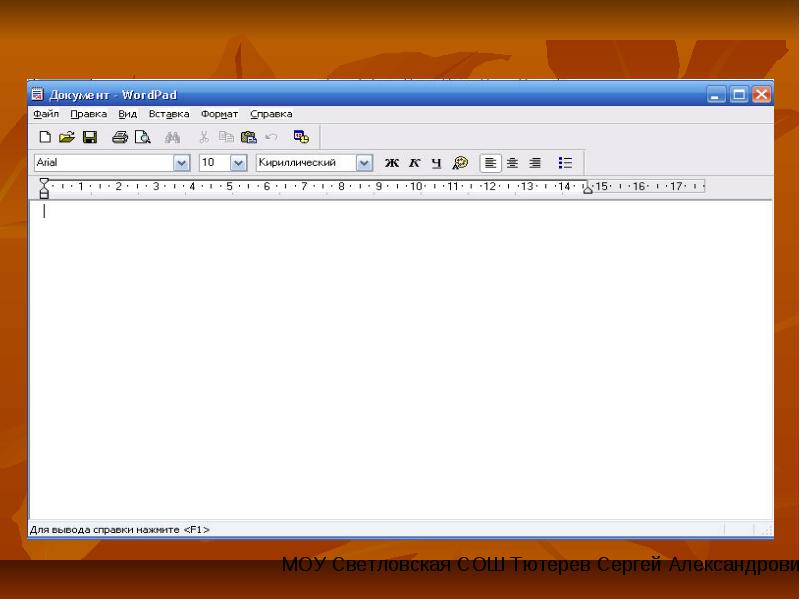Screen dimensions: 800x600
Task: Toggle bold with the Ж button
Action: (x=392, y=163)
